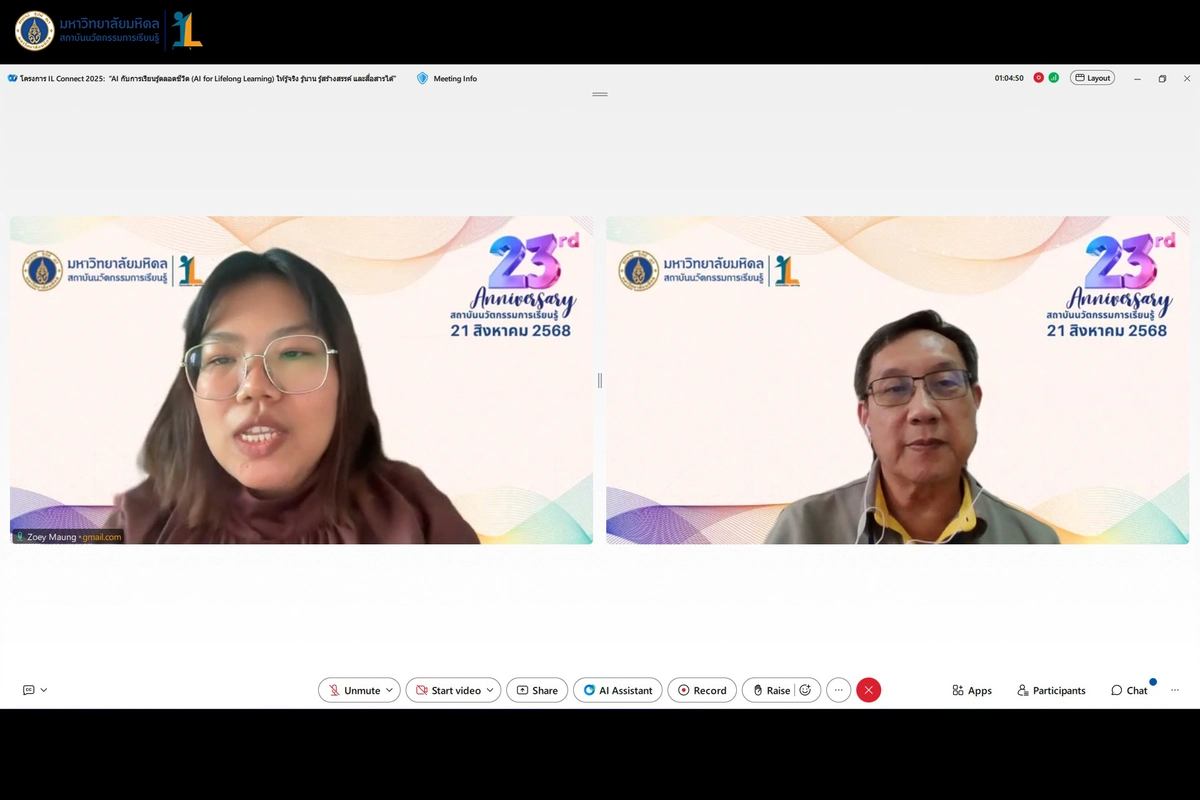This screenshot has height=800, width=1200.
Task: Expand the video options arrow beside Start video
Action: (x=490, y=690)
